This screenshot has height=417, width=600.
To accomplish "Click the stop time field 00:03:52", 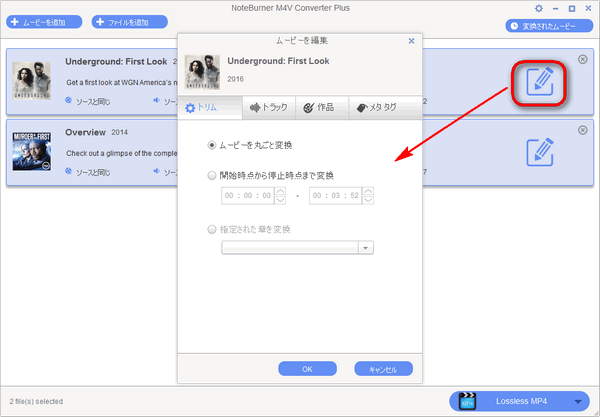I will 336,195.
